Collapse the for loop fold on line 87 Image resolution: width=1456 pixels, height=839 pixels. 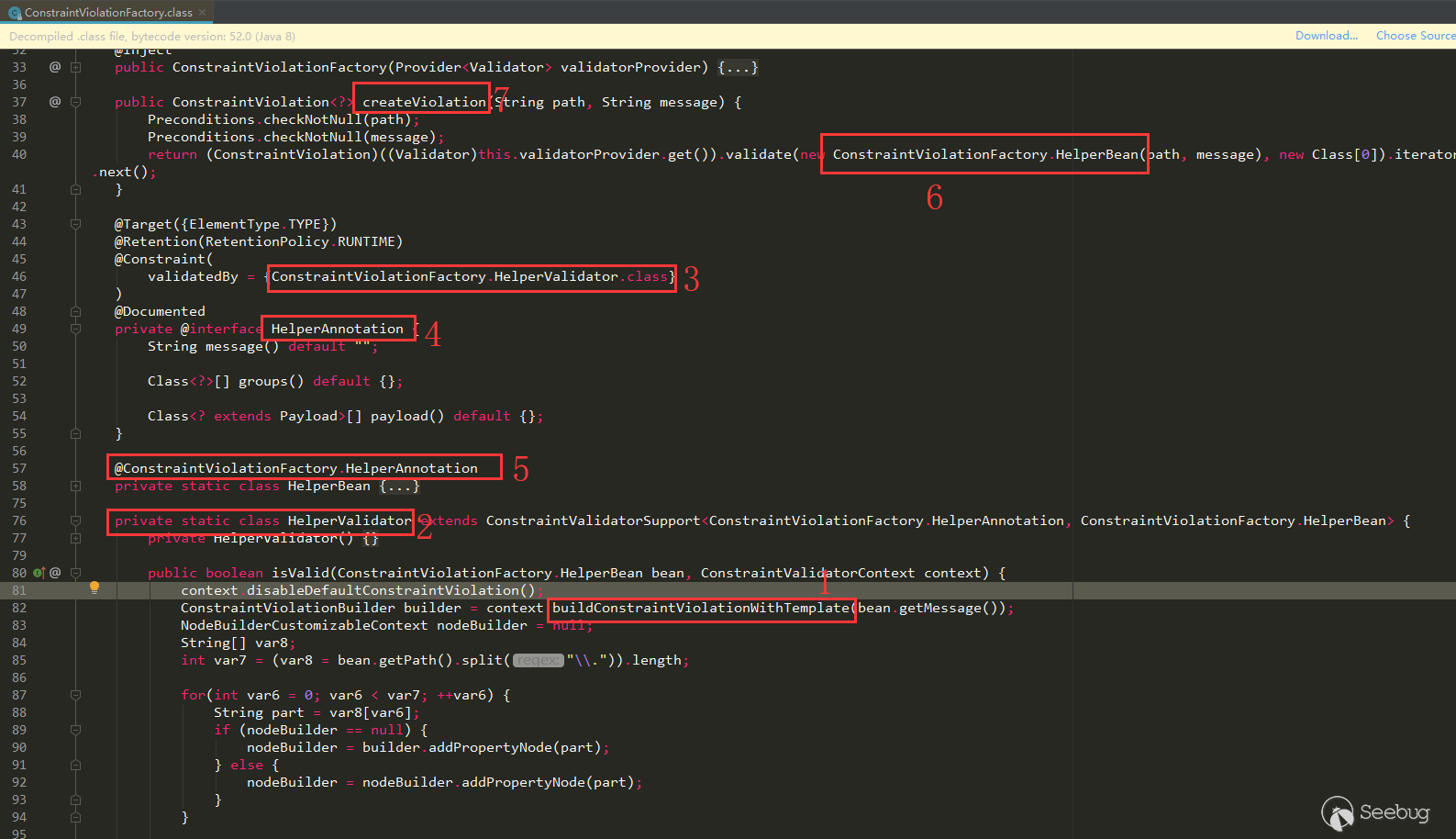tap(76, 695)
